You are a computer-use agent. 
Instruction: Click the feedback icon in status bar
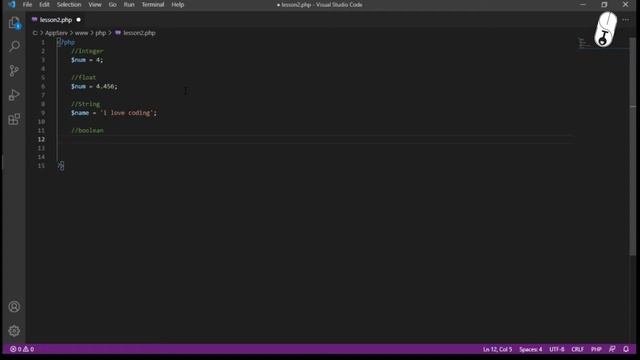point(612,349)
